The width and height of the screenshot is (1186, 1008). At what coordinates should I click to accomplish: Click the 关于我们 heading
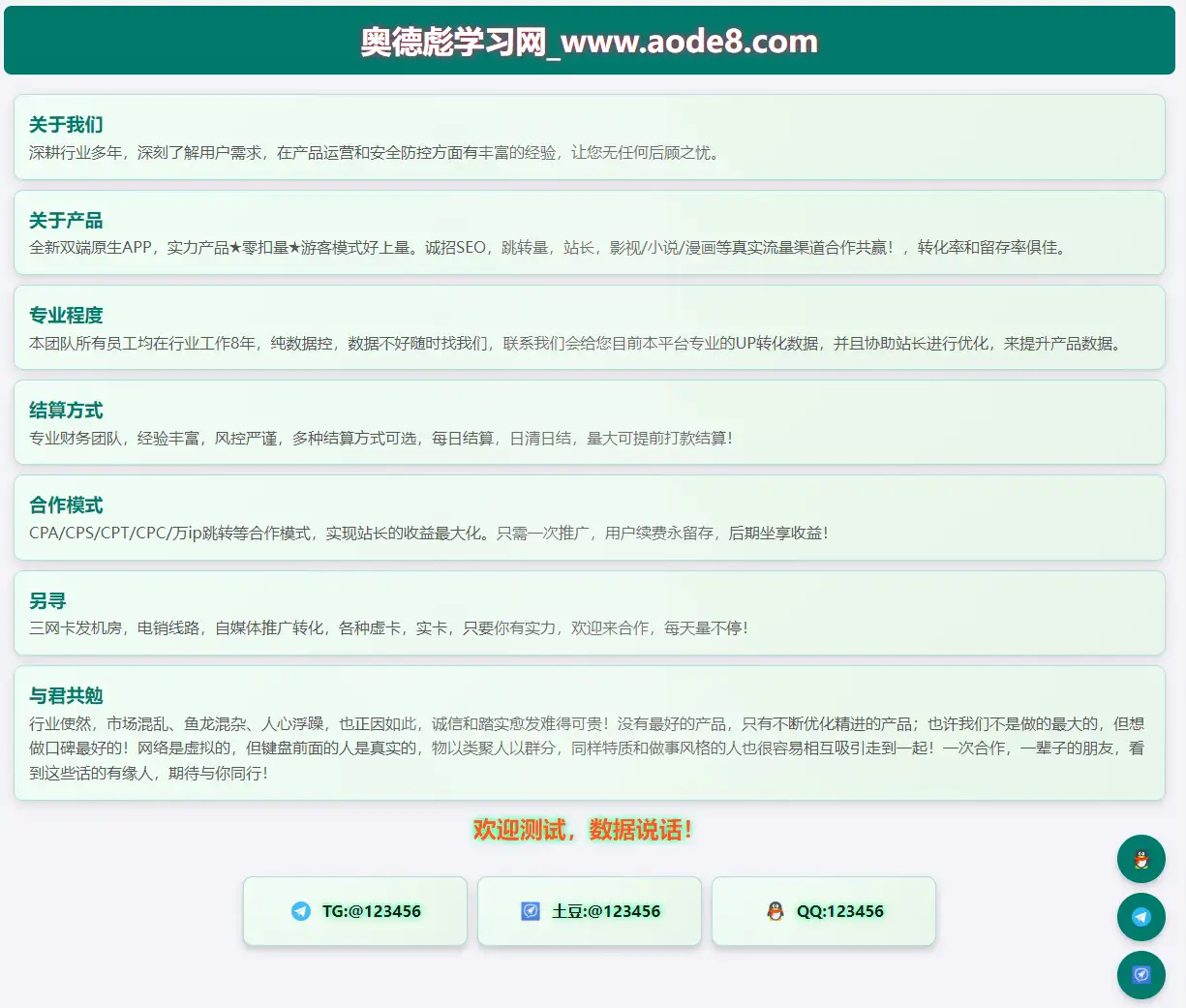point(66,125)
